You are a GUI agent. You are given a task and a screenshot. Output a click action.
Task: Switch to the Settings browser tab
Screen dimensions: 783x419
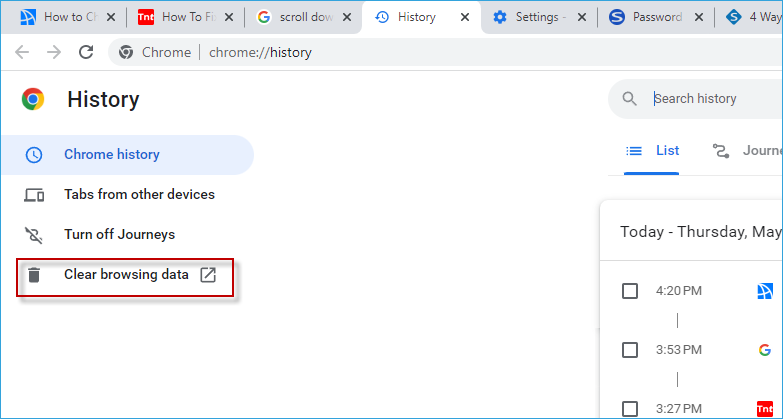point(538,17)
